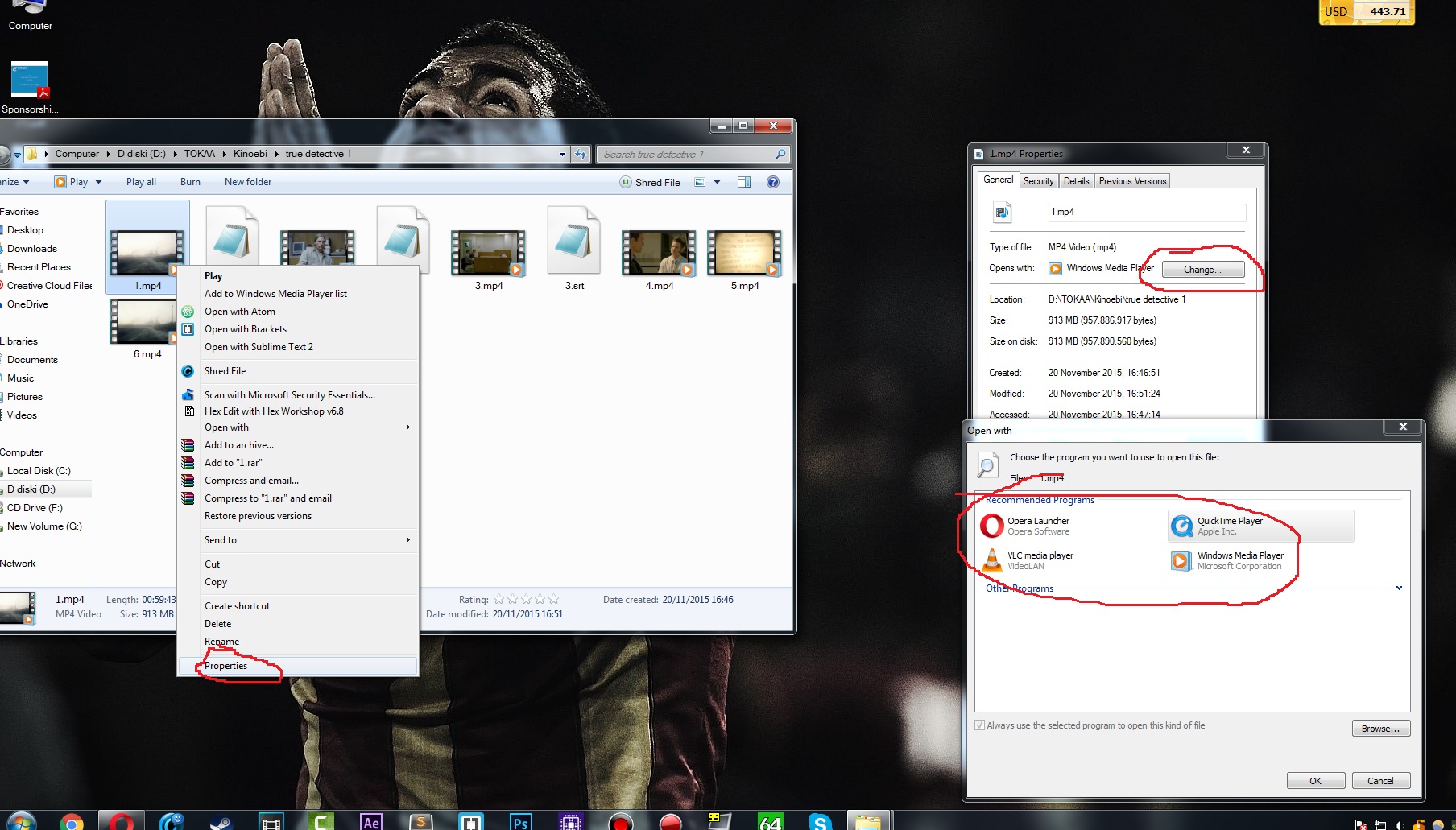The height and width of the screenshot is (830, 1456).
Task: Toggle 'Always use the selected program' checkbox
Action: (980, 725)
